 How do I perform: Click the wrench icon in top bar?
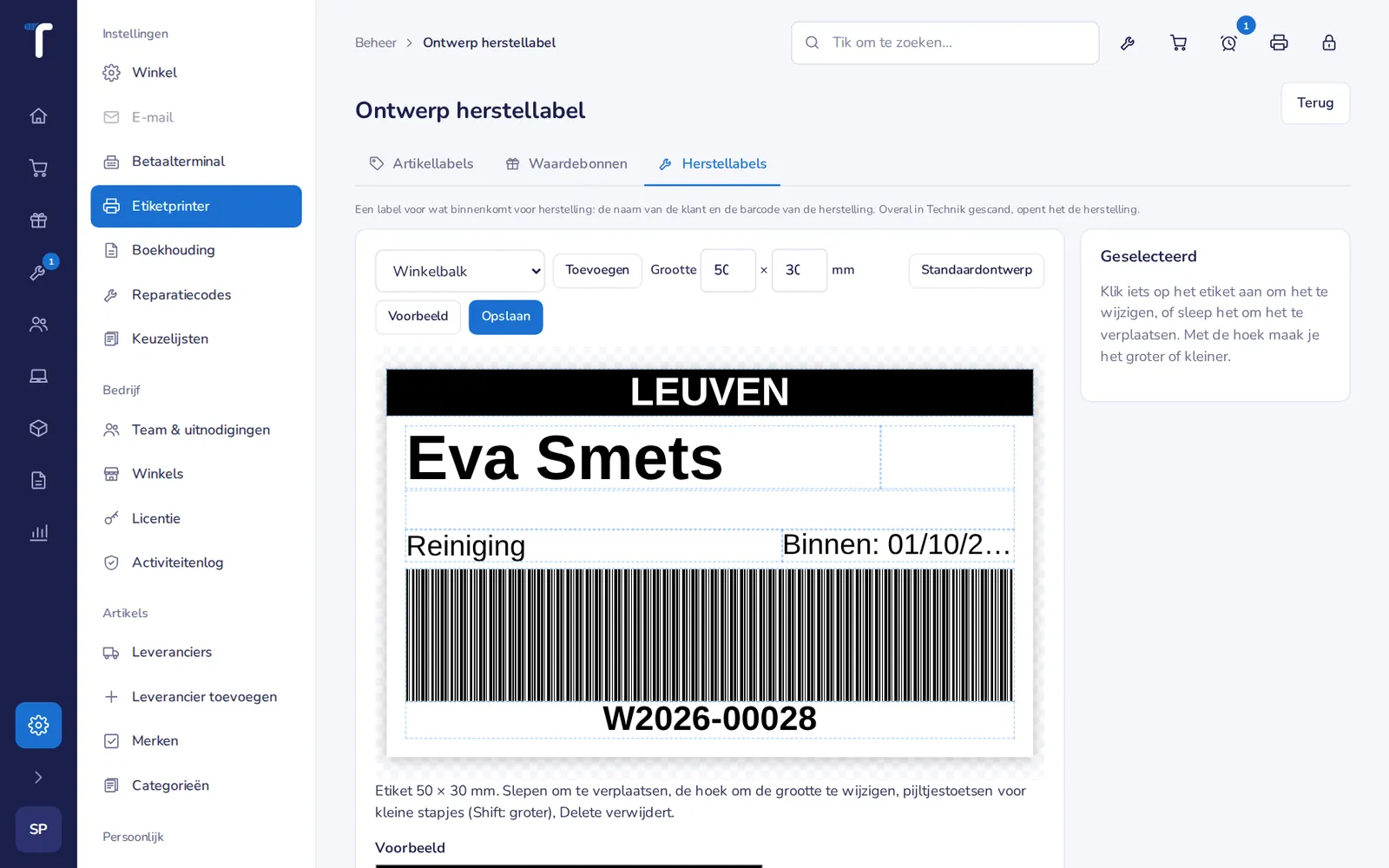pos(1128,43)
